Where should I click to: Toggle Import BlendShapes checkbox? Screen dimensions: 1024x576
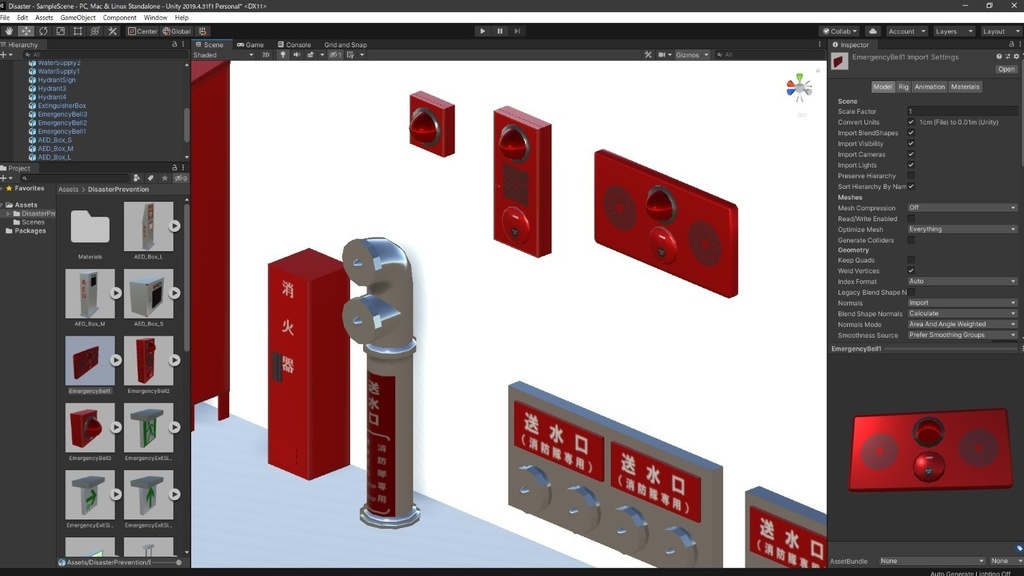[x=911, y=133]
